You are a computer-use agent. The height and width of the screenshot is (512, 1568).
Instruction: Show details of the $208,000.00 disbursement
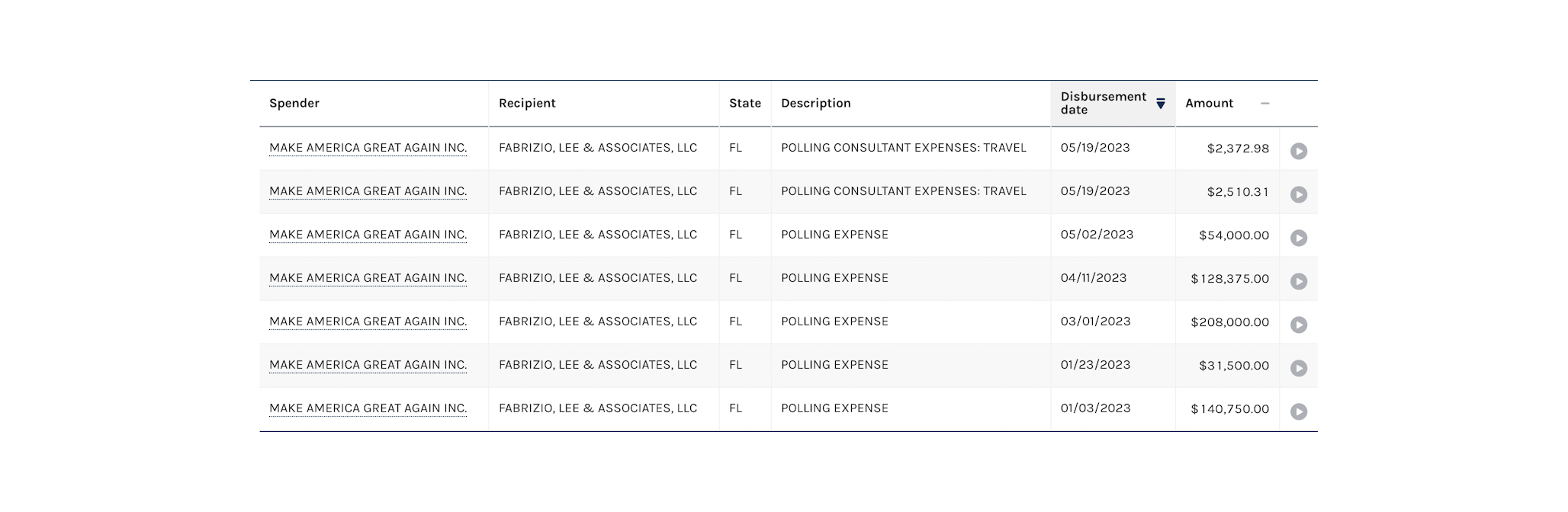(x=1298, y=325)
